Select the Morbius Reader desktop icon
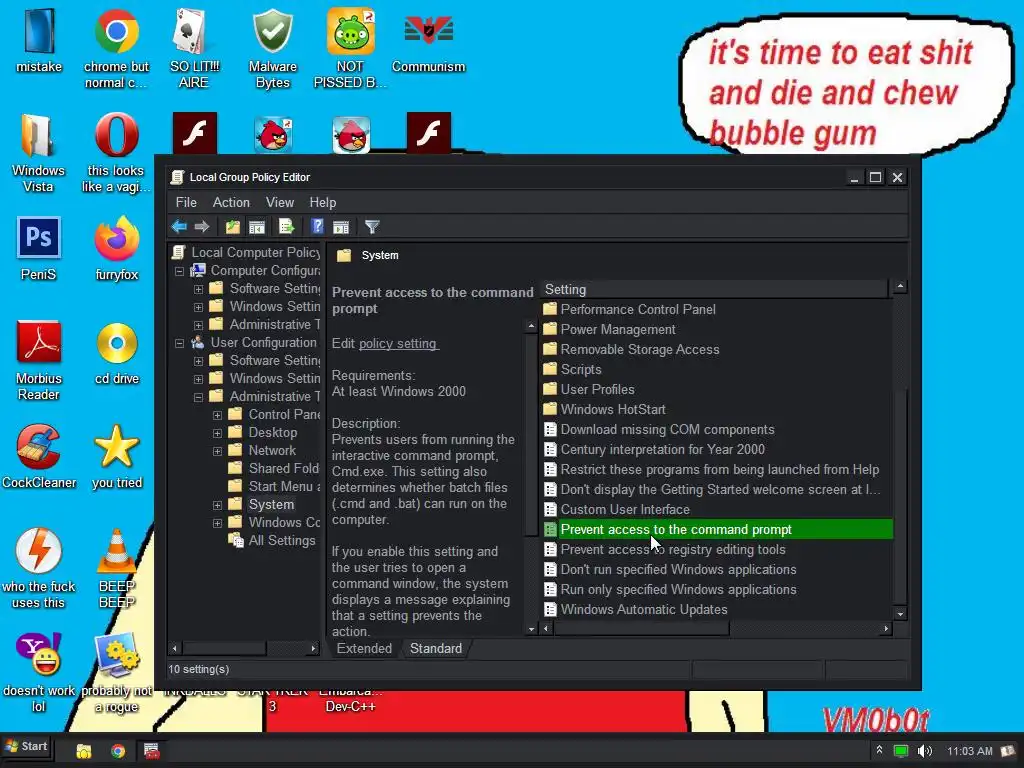1024x768 pixels. (39, 360)
